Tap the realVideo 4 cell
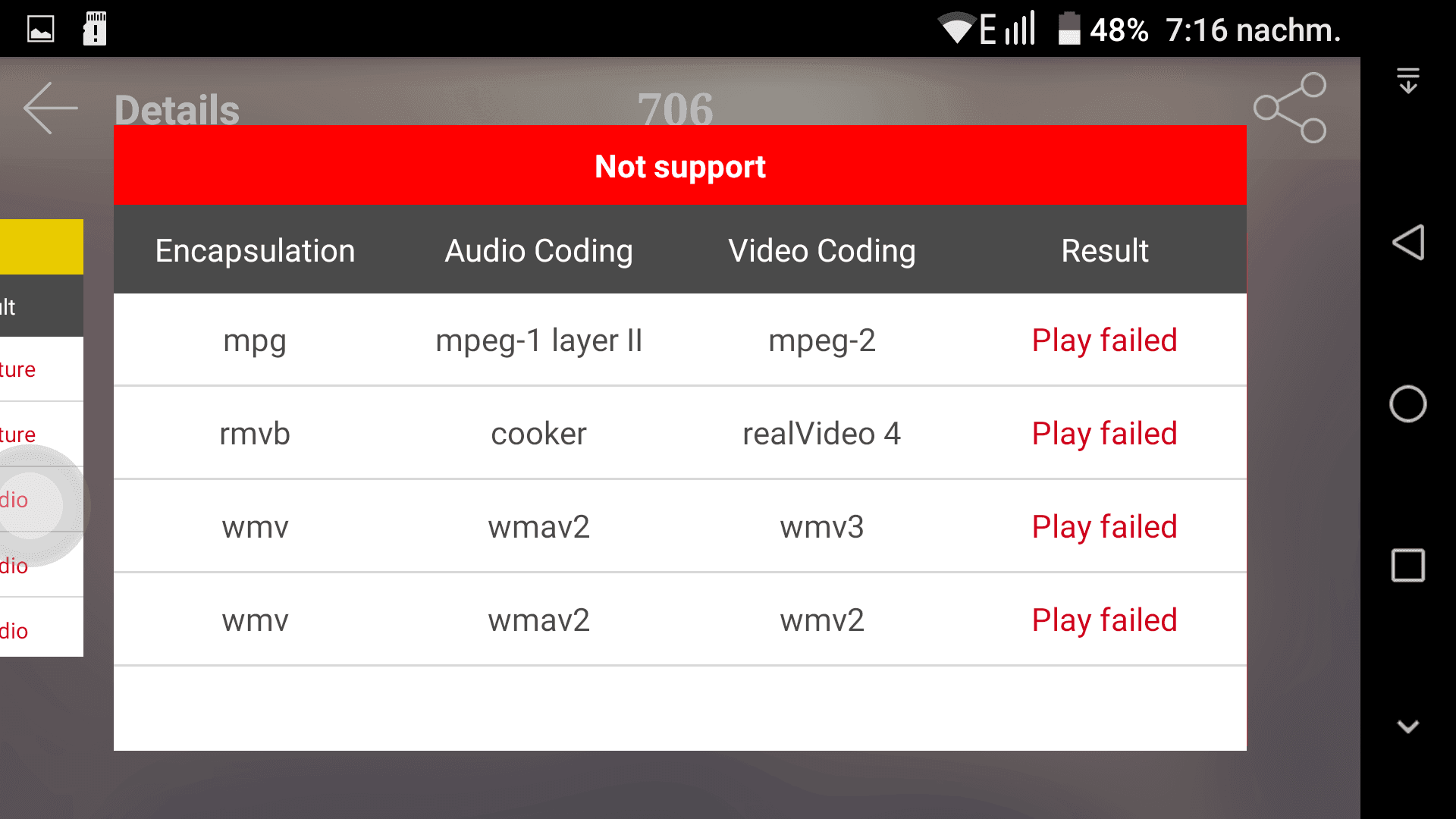This screenshot has width=1456, height=819. click(x=822, y=434)
